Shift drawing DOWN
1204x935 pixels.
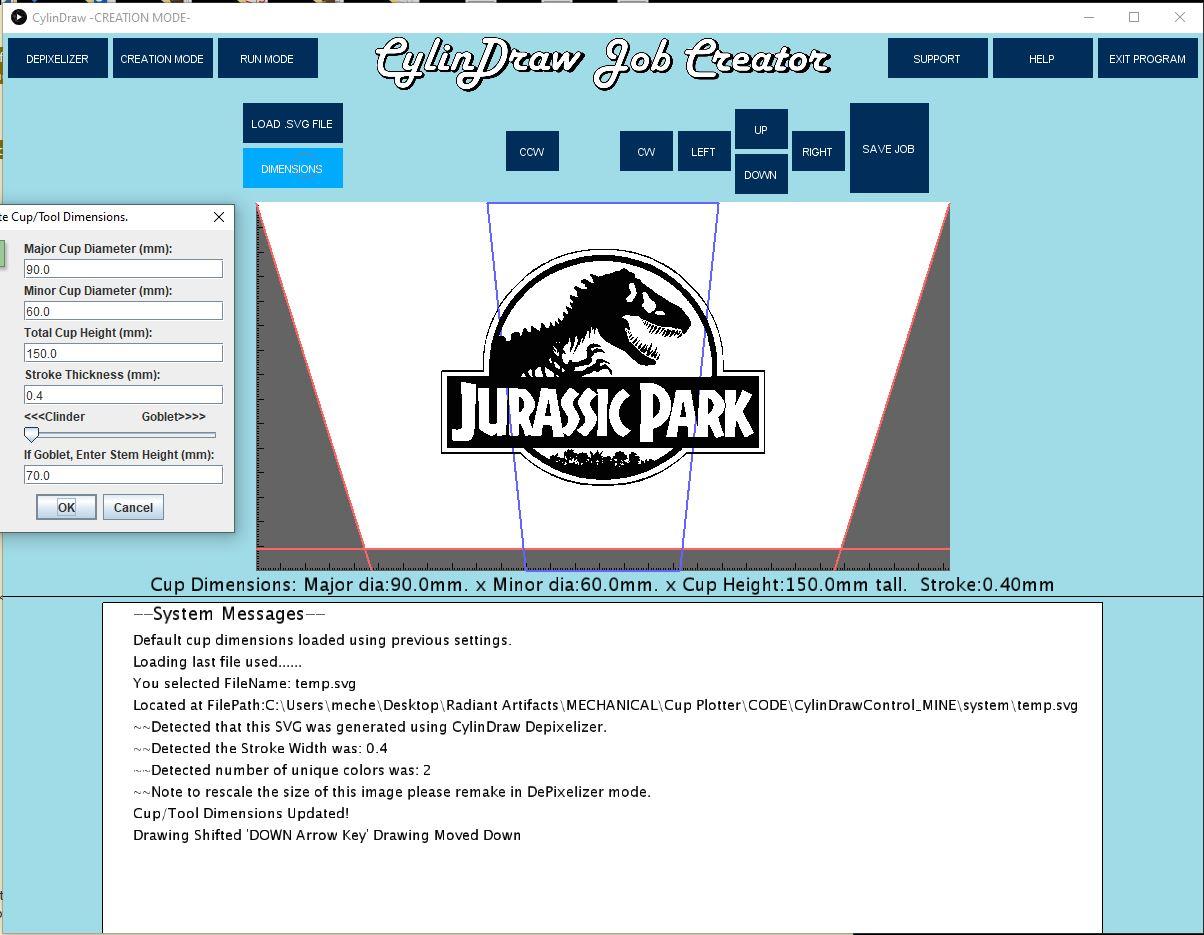[x=761, y=175]
